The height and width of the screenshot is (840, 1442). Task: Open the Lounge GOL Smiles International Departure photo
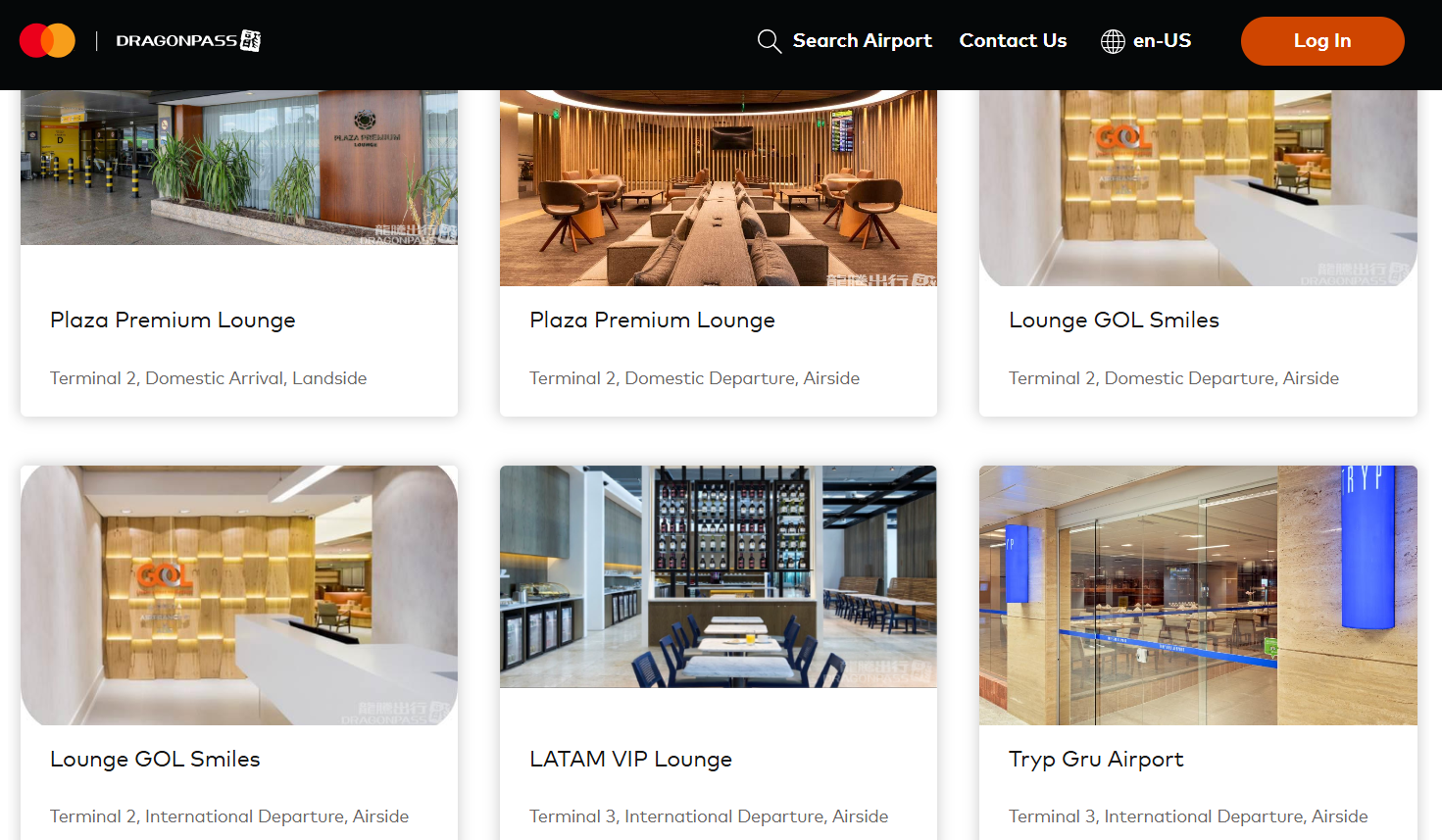[x=239, y=595]
